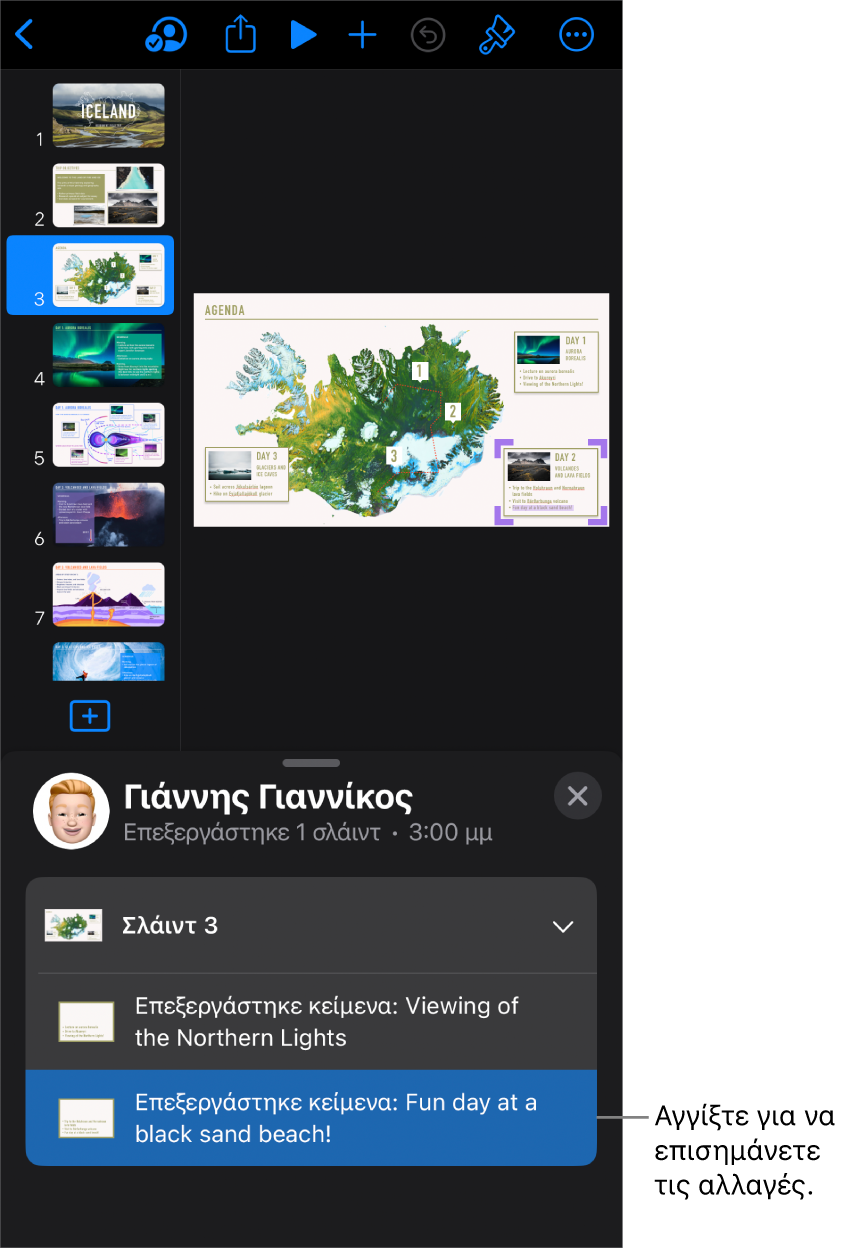Viewport: 851px width, 1248px height.
Task: Tap map marker number 3
Action: [x=394, y=455]
